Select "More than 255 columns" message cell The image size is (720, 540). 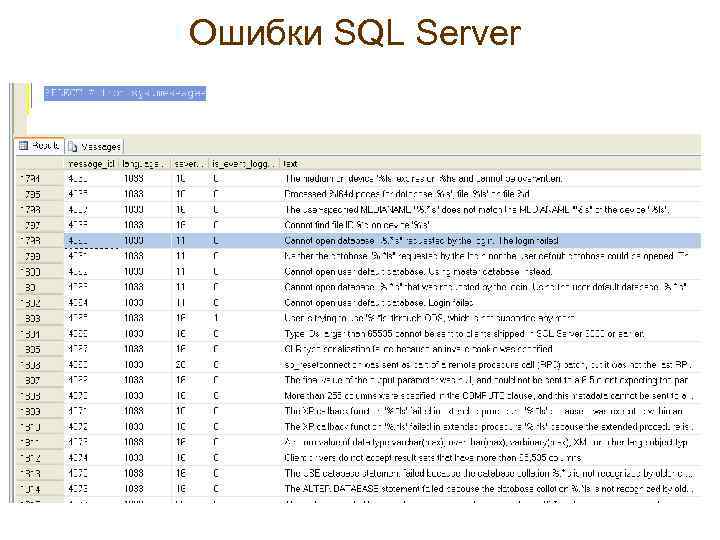490,396
